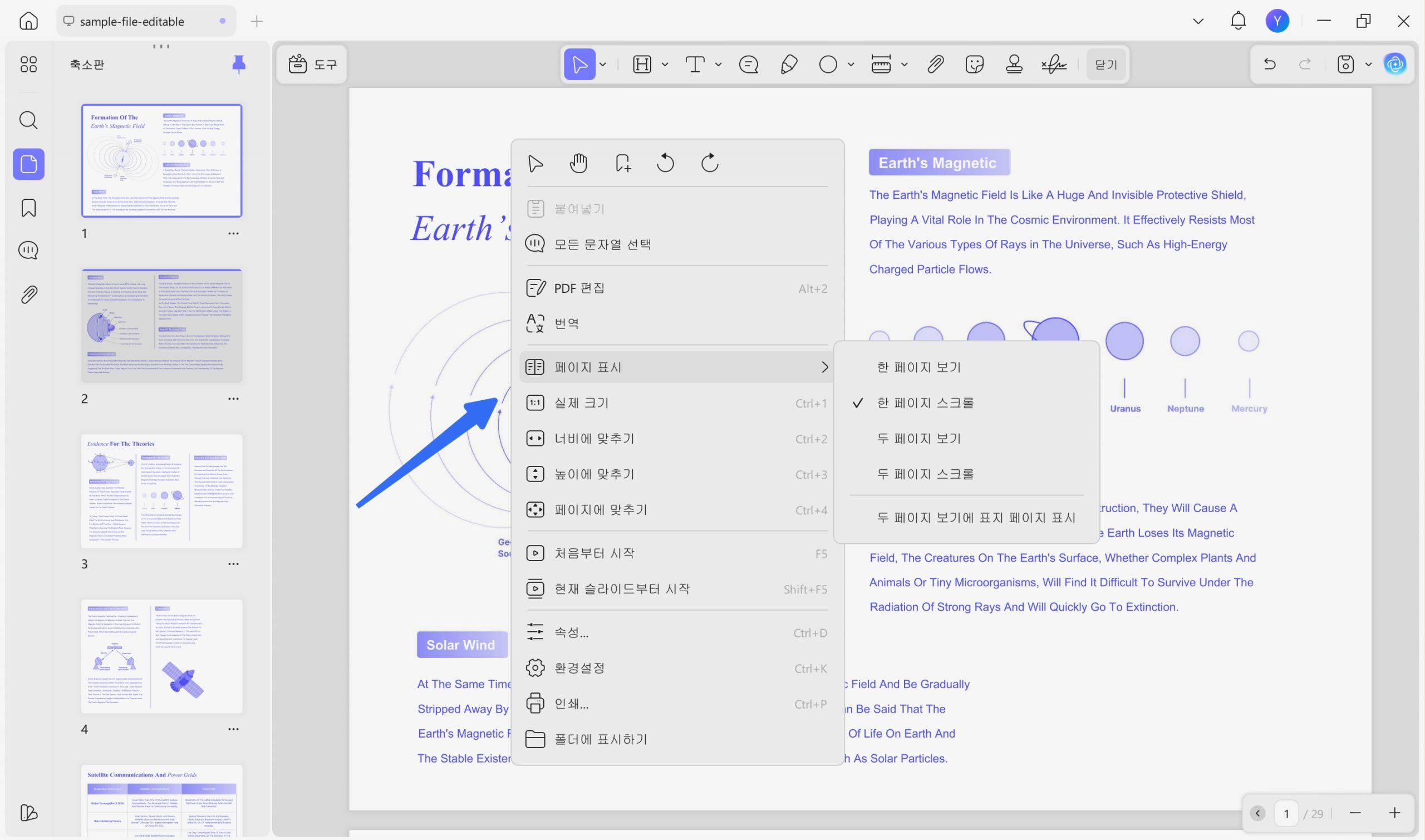
Task: Select the pencil drawing tool
Action: (x=789, y=65)
